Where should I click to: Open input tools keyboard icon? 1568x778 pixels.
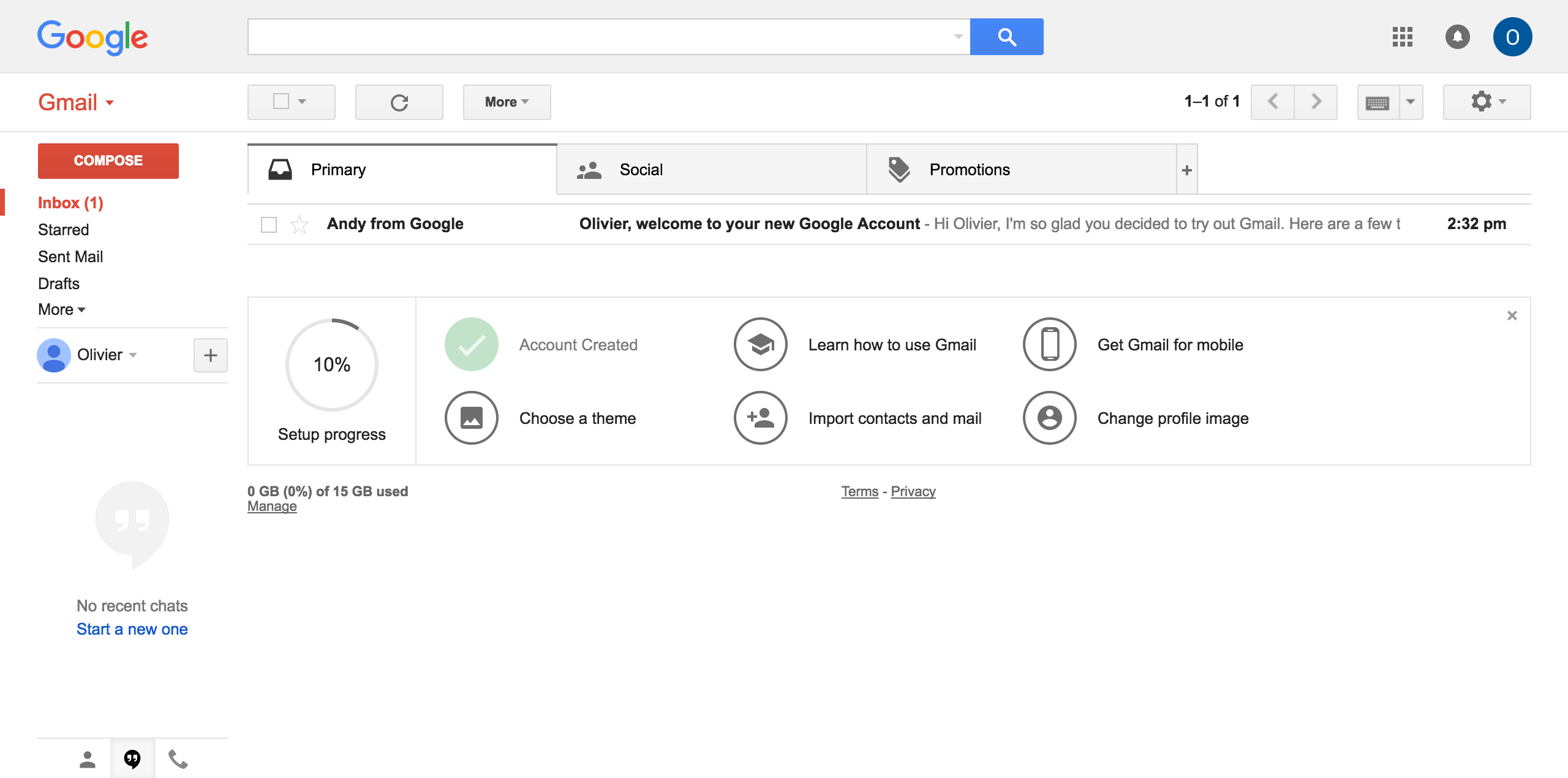1378,102
